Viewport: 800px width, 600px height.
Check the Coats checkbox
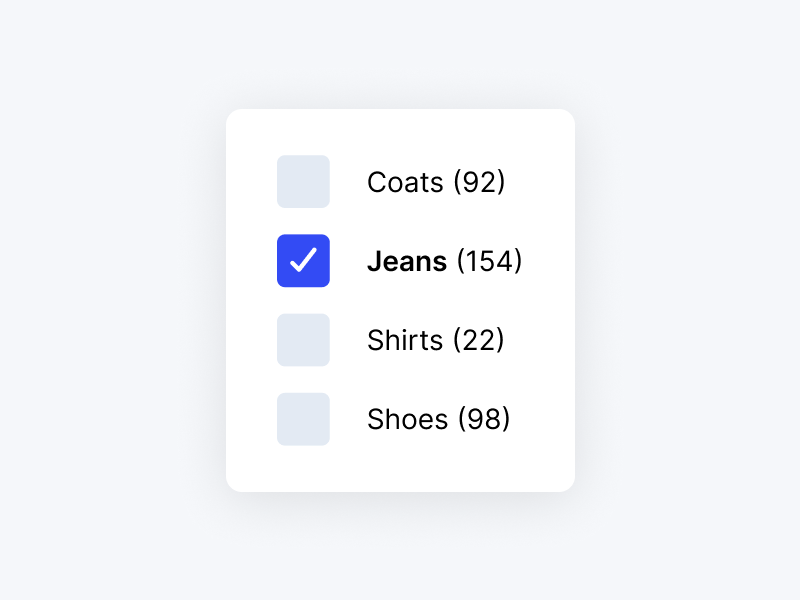[x=303, y=182]
